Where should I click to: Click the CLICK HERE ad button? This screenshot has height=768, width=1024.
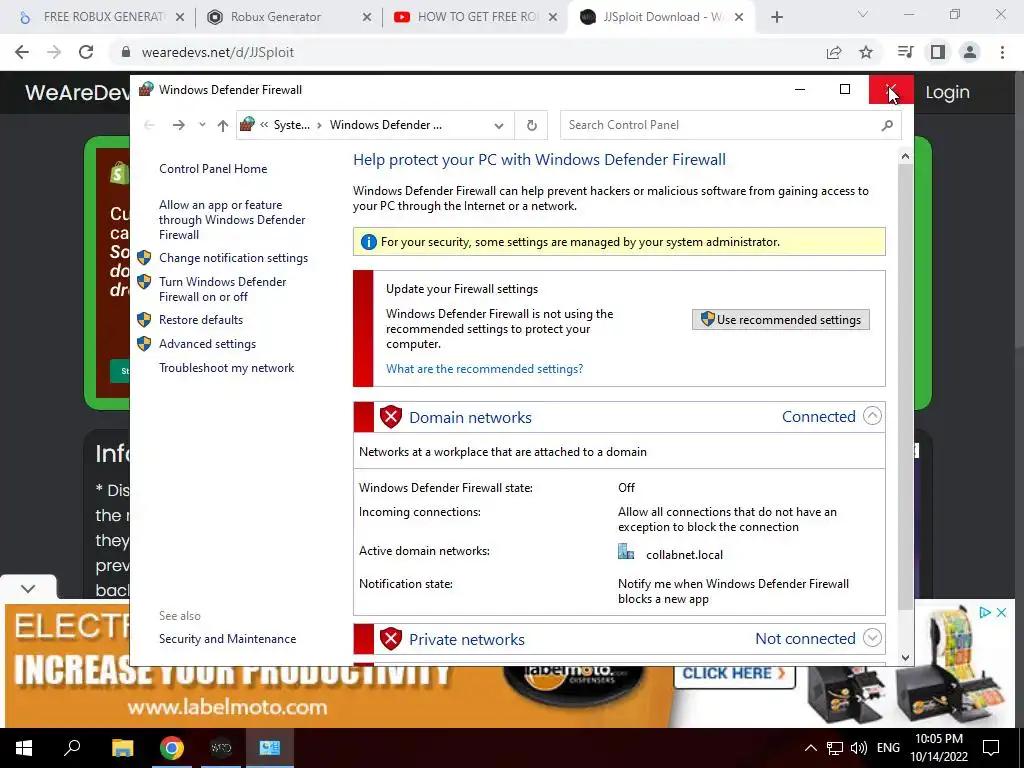click(x=734, y=673)
